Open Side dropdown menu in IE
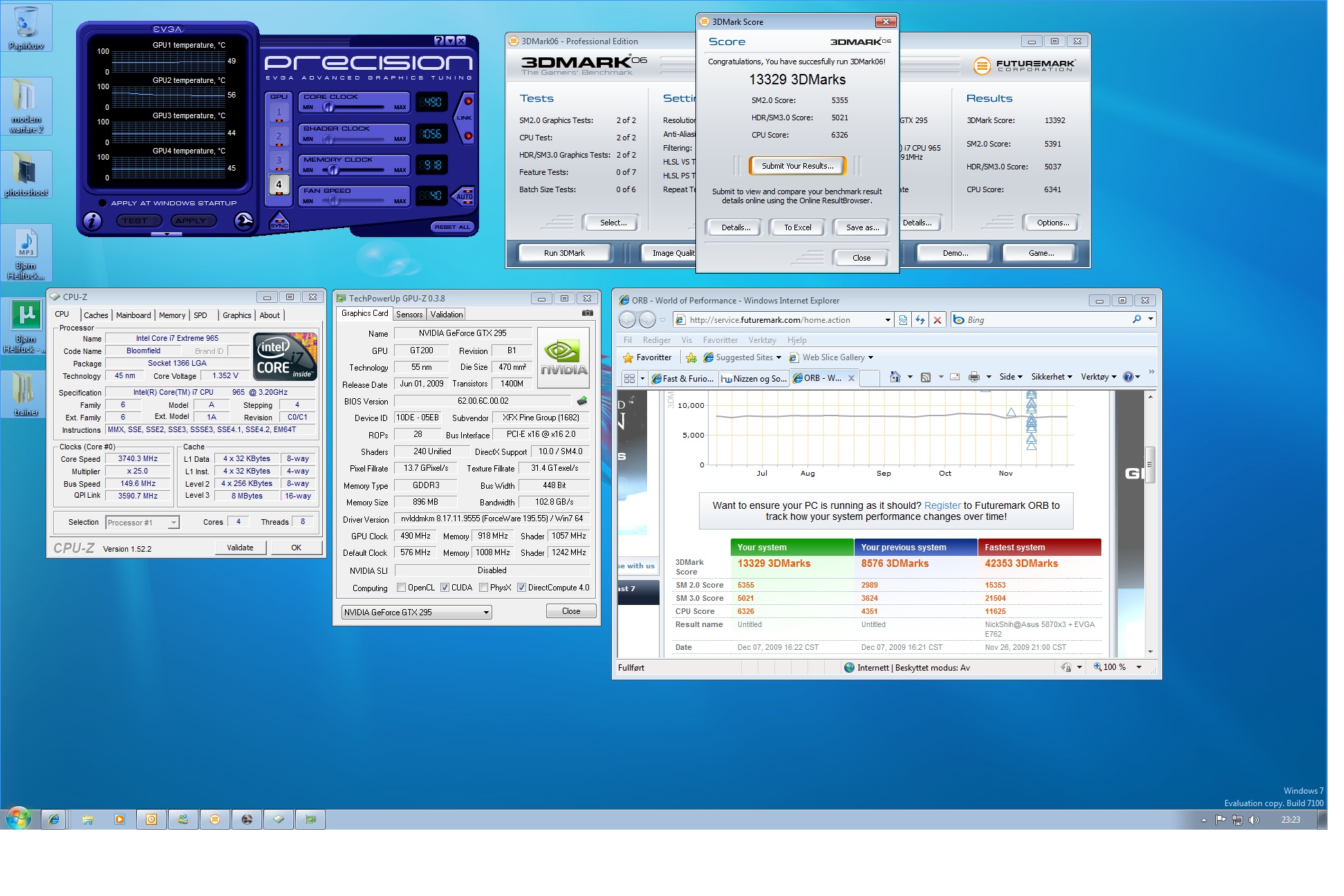Screen dimensions: 1344x896 tap(1011, 377)
